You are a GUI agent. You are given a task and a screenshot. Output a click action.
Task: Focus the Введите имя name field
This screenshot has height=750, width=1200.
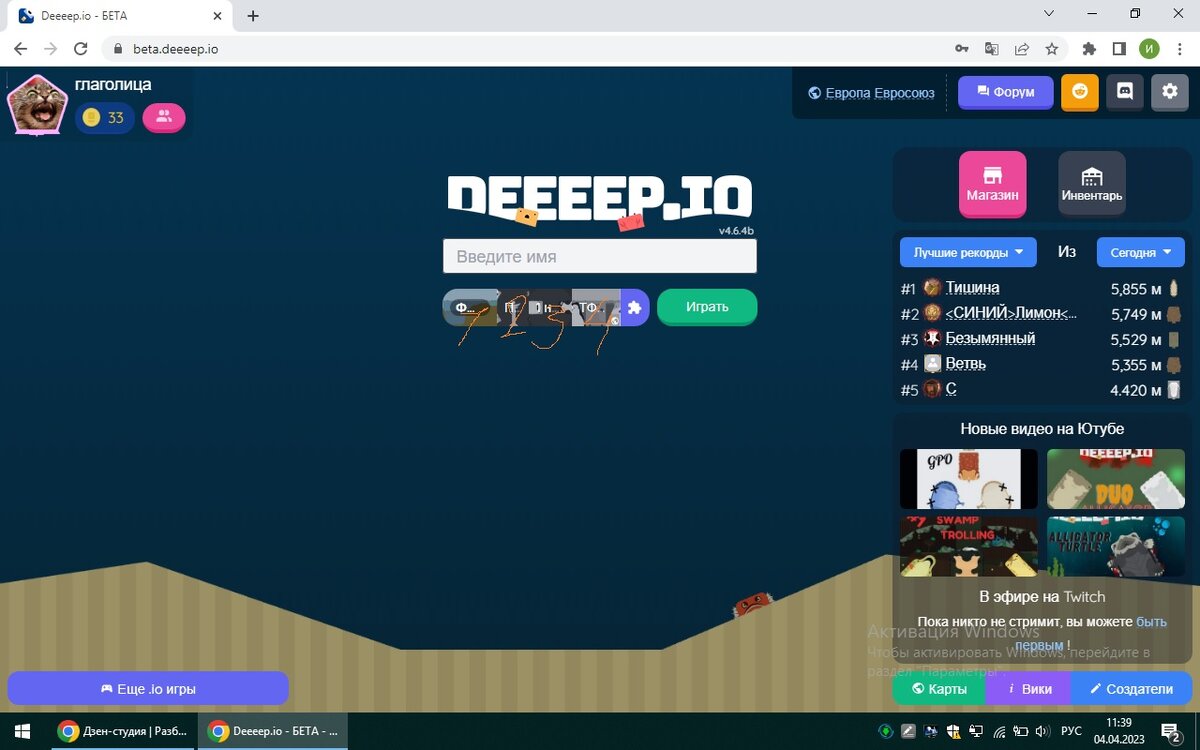(600, 256)
